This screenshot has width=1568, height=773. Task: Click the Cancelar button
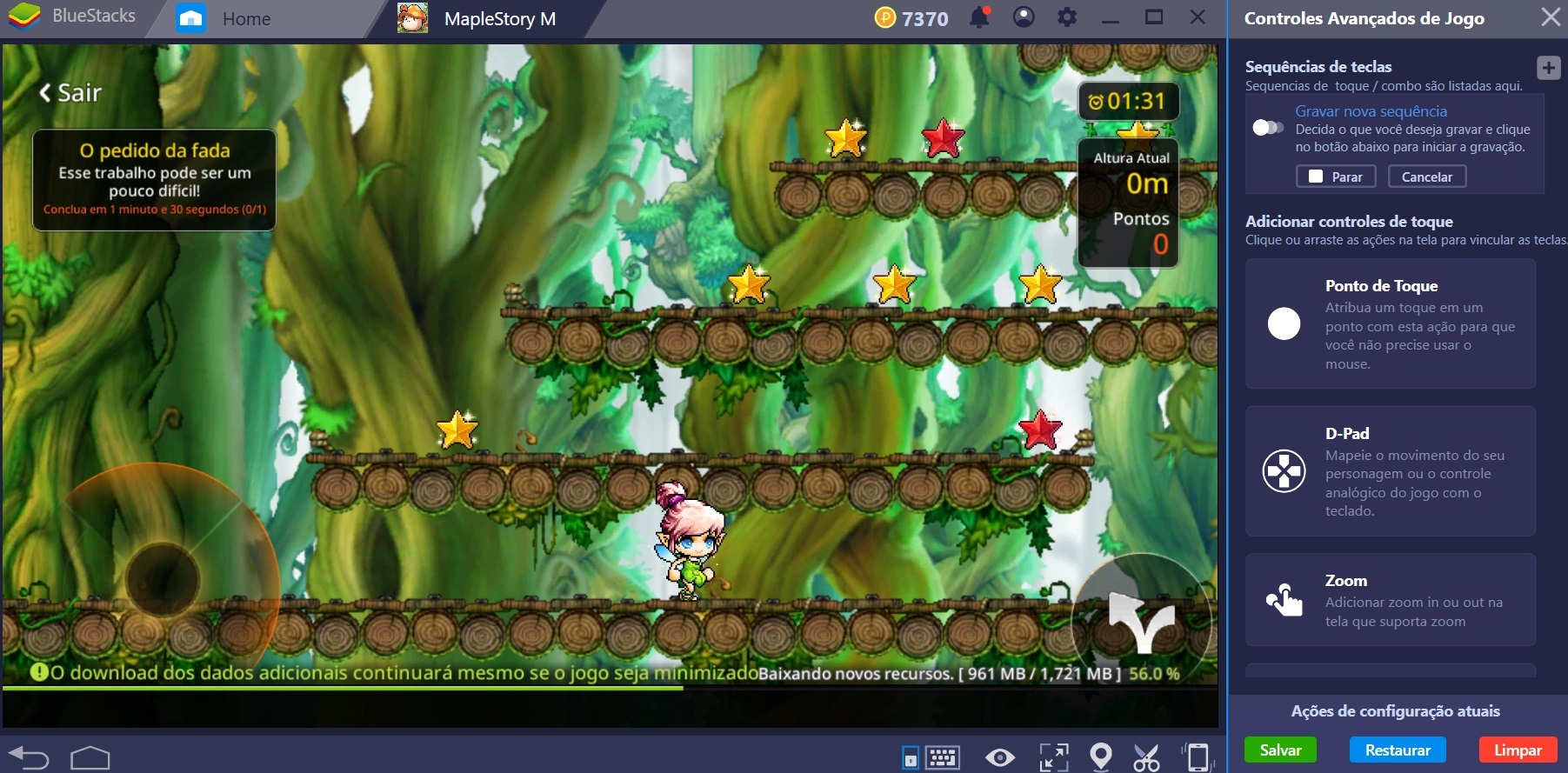[x=1427, y=177]
